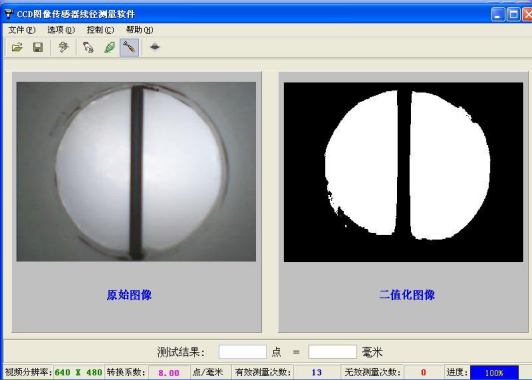Click the dark diamond-shaped toolbar icon
Screen dimensions: 532x380
coord(155,46)
